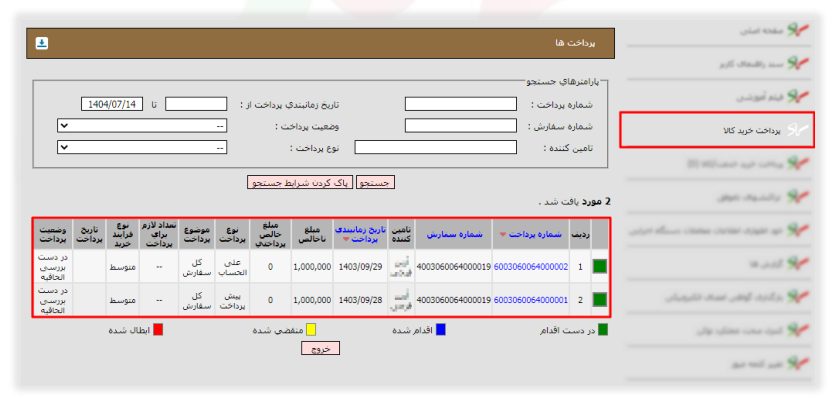The height and width of the screenshot is (405, 835).
Task: Open the وضعیت پرداخت dropdown
Action: click(142, 126)
